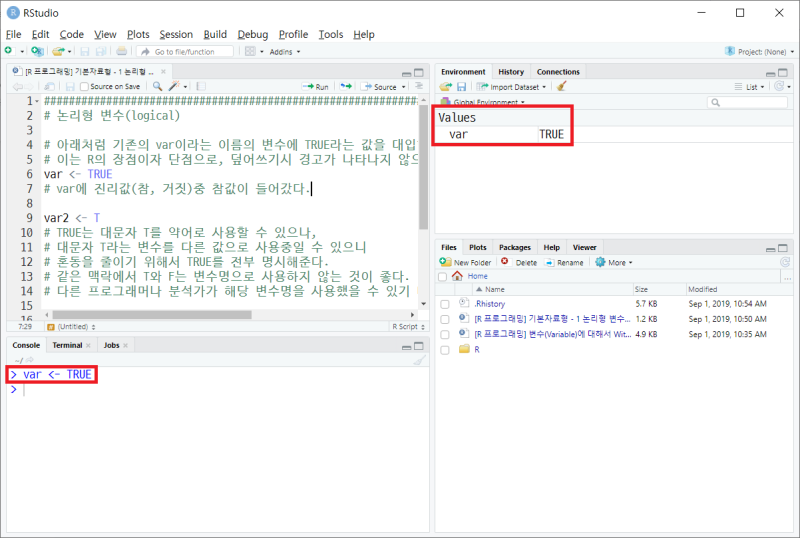Screen dimensions: 800x538
Task: Open the Addins dropdown
Action: click(285, 52)
